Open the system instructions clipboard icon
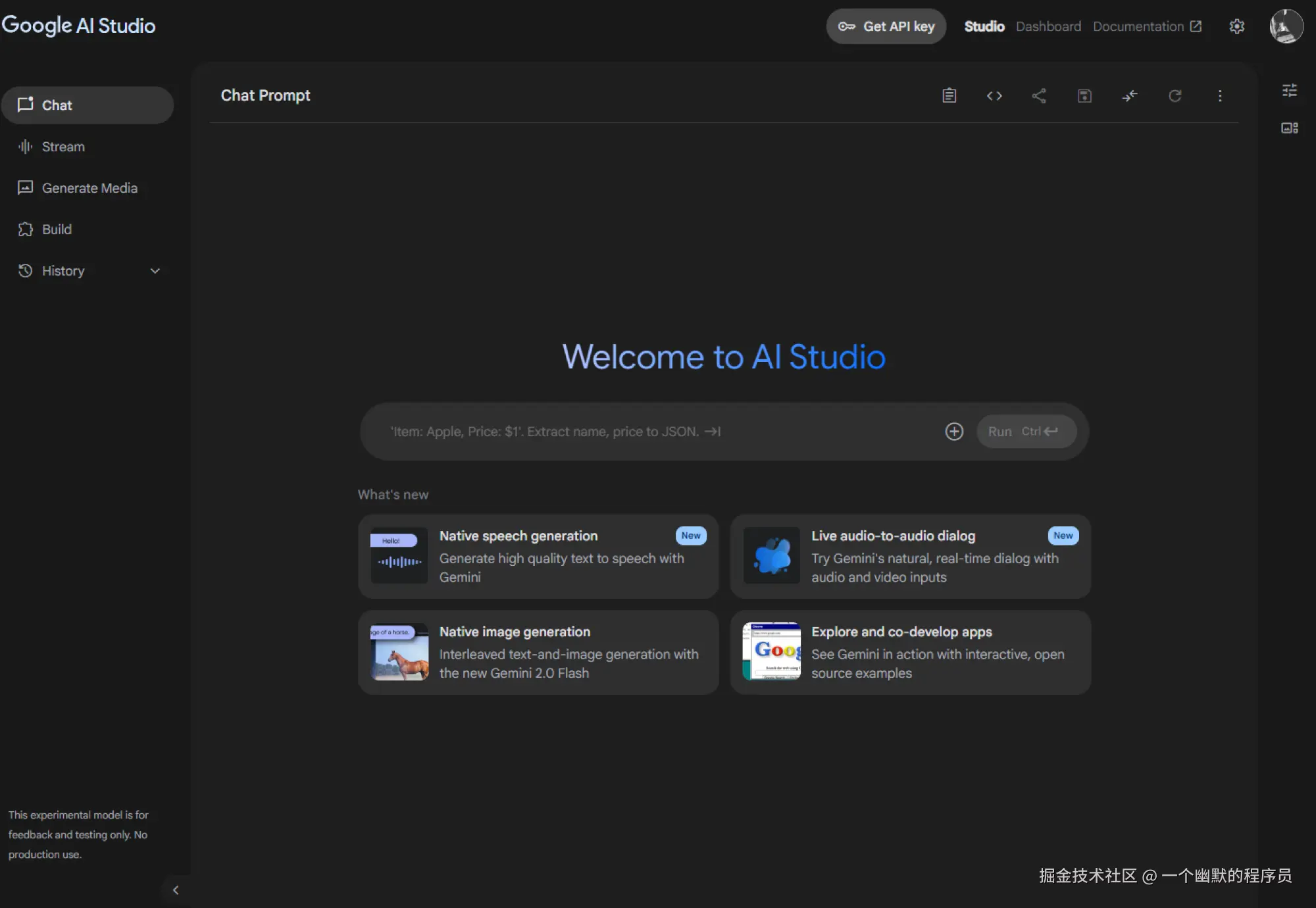Screen dimensions: 1316x908 [949, 95]
